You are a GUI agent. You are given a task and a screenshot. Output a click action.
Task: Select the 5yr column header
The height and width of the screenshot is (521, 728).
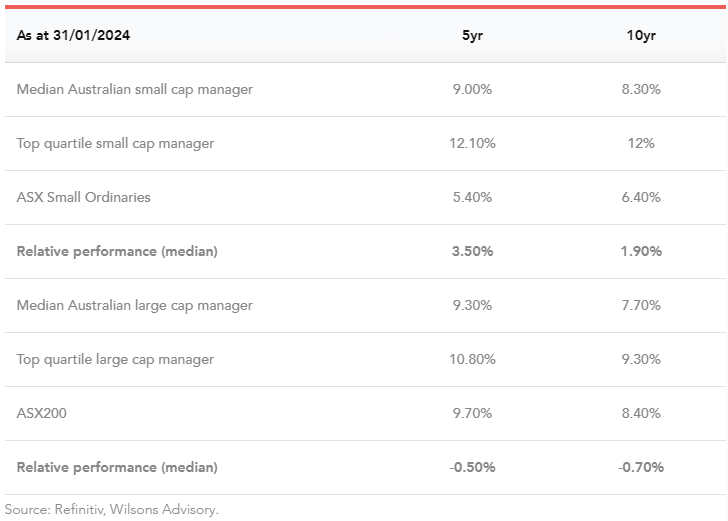(472, 35)
